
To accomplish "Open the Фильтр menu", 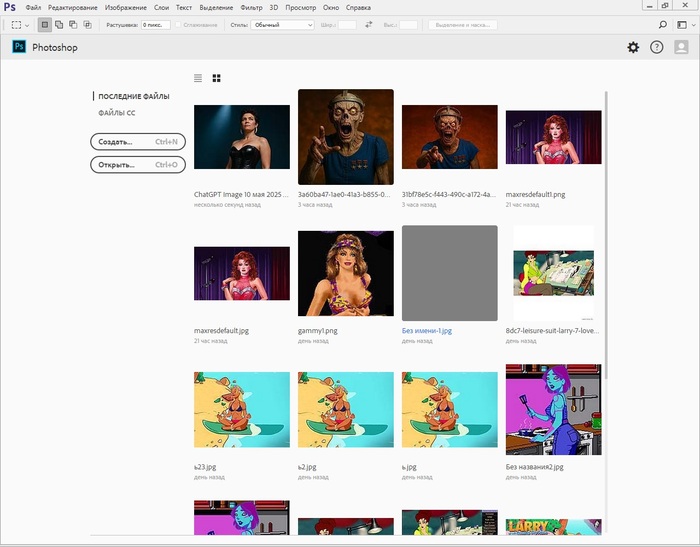I will [252, 8].
